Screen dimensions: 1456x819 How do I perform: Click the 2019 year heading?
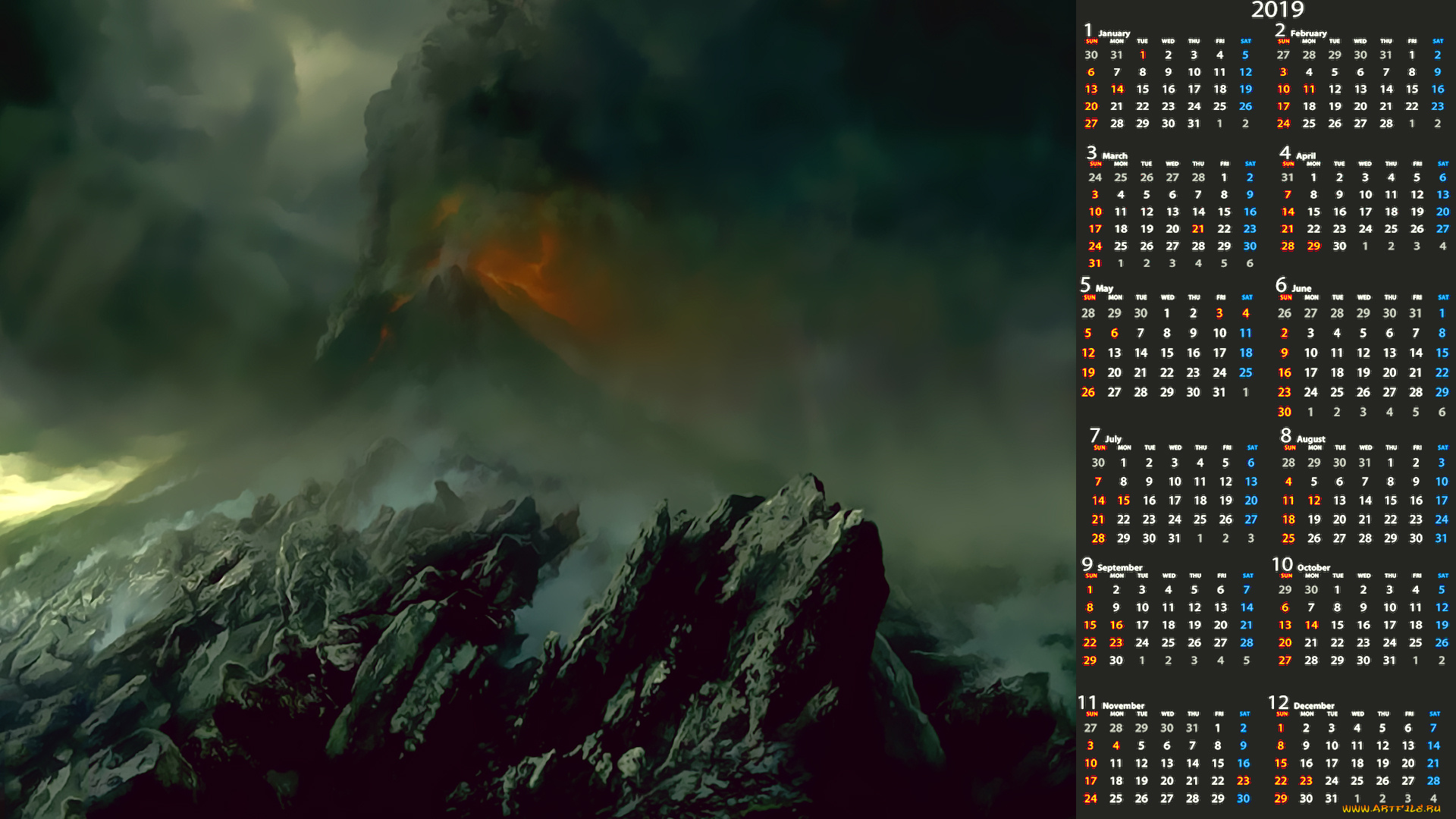coord(1277,10)
